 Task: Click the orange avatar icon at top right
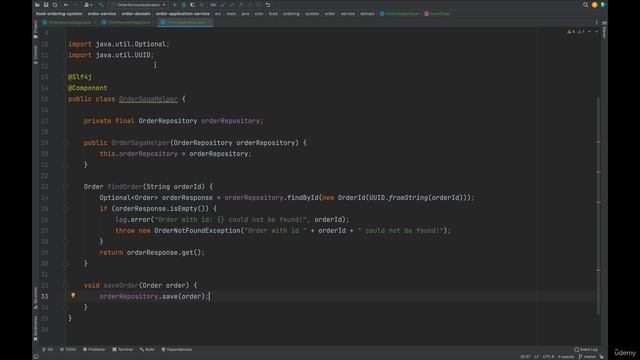click(594, 5)
